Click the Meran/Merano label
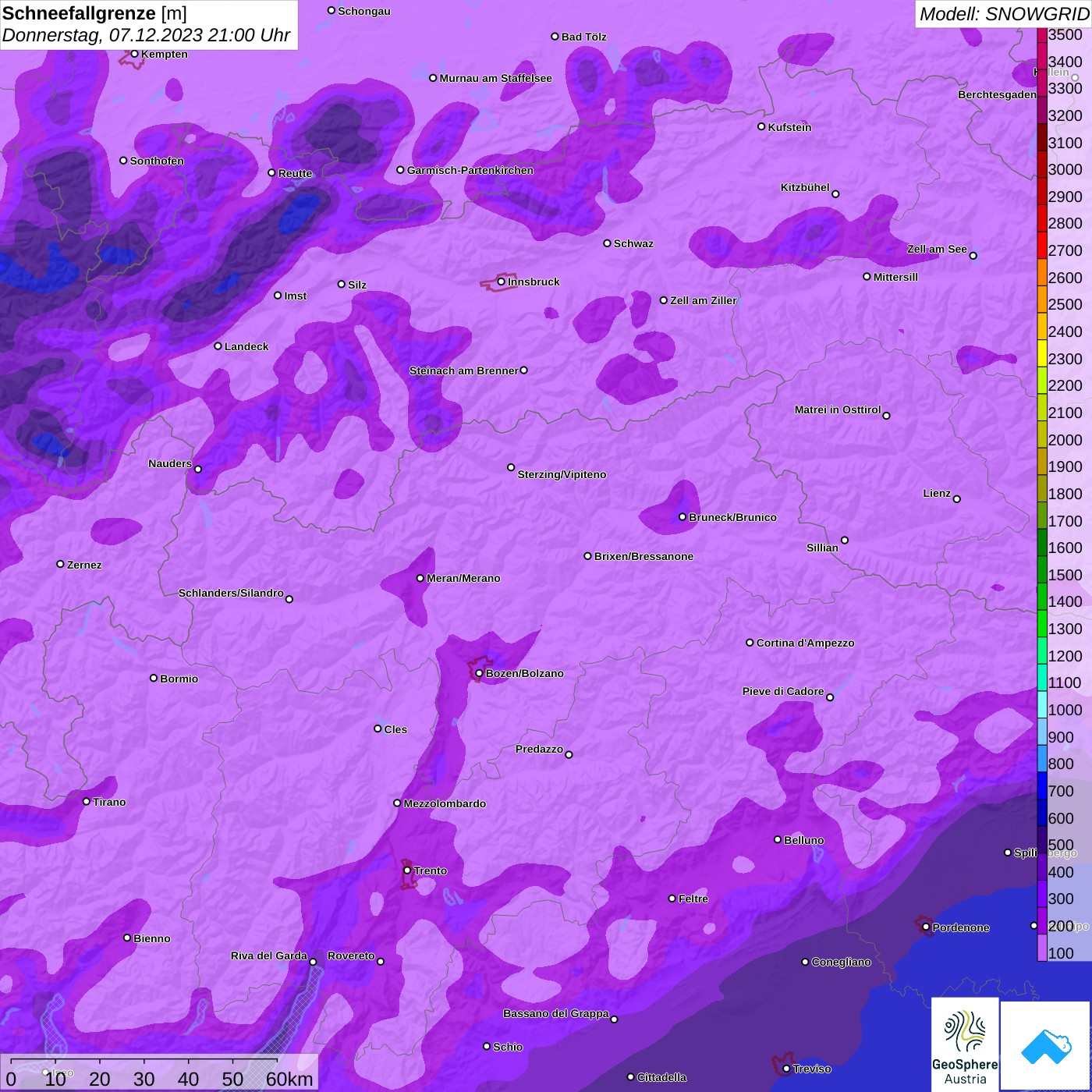This screenshot has height=1092, width=1092. pos(463,578)
